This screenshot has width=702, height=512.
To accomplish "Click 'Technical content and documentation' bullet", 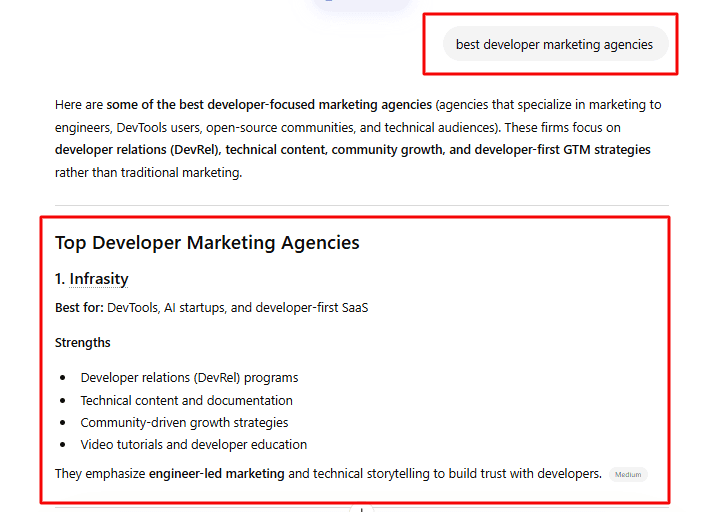I will (x=186, y=401).
